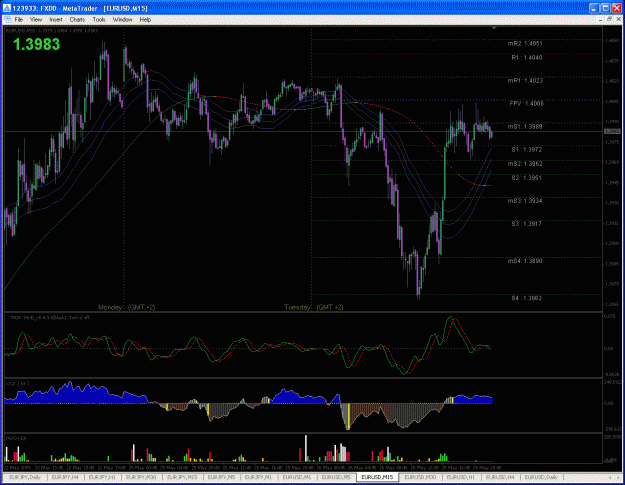Minimize the inner chart window
This screenshot has width=625, height=485.
click(601, 19)
